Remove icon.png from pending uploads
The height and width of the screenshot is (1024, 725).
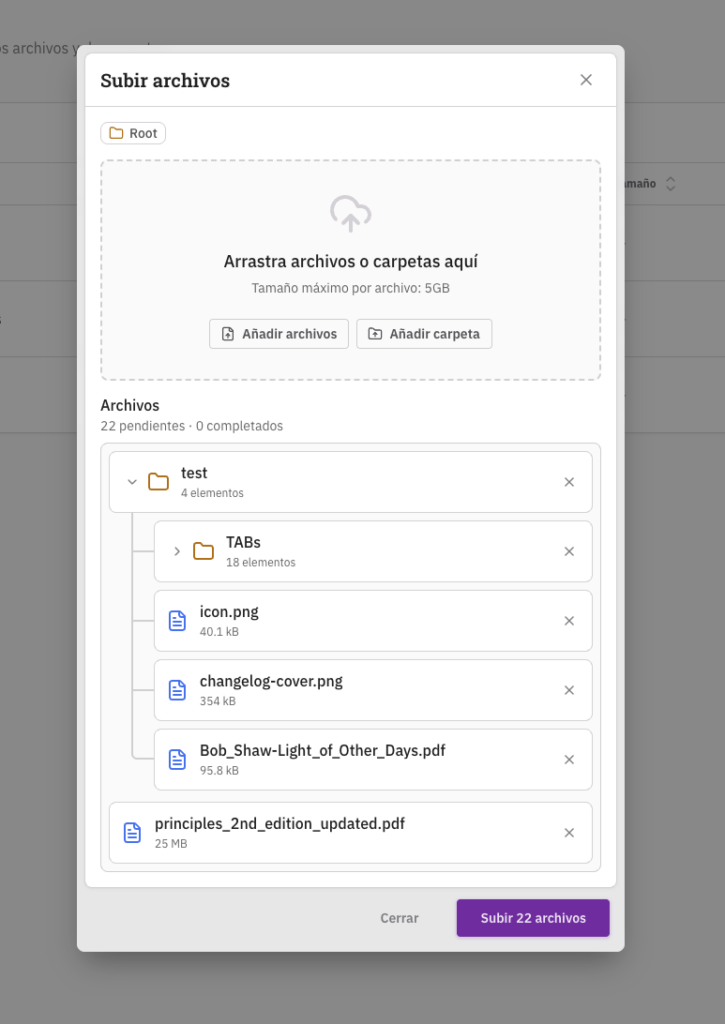569,621
